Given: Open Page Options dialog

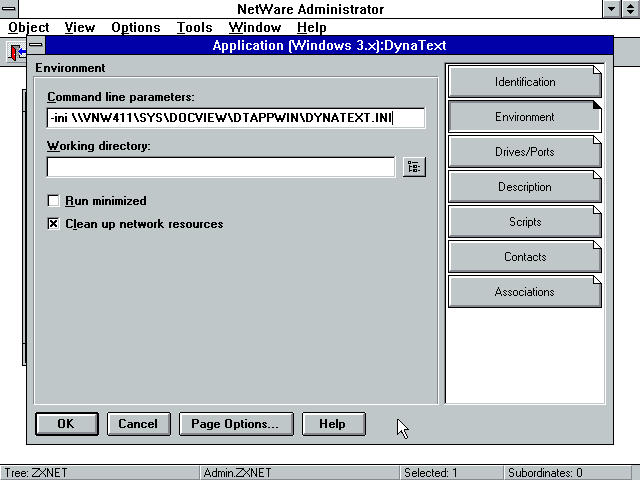Looking at the screenshot, I should [x=236, y=424].
